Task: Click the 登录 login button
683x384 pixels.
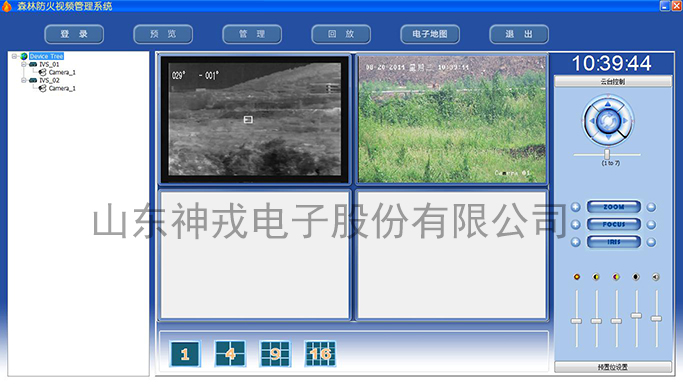Action: click(74, 34)
